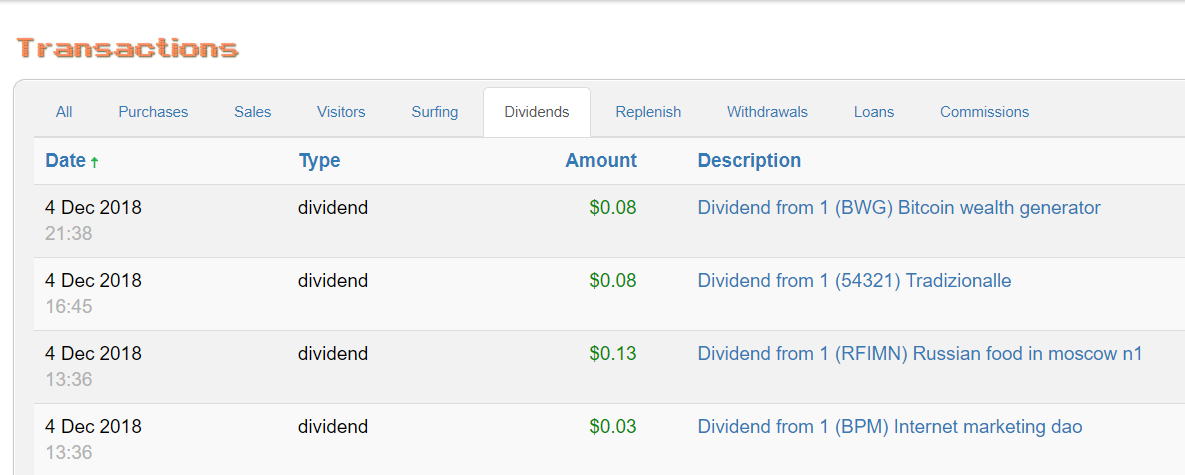Go to the Surfing tab
This screenshot has width=1185, height=475.
pos(435,112)
